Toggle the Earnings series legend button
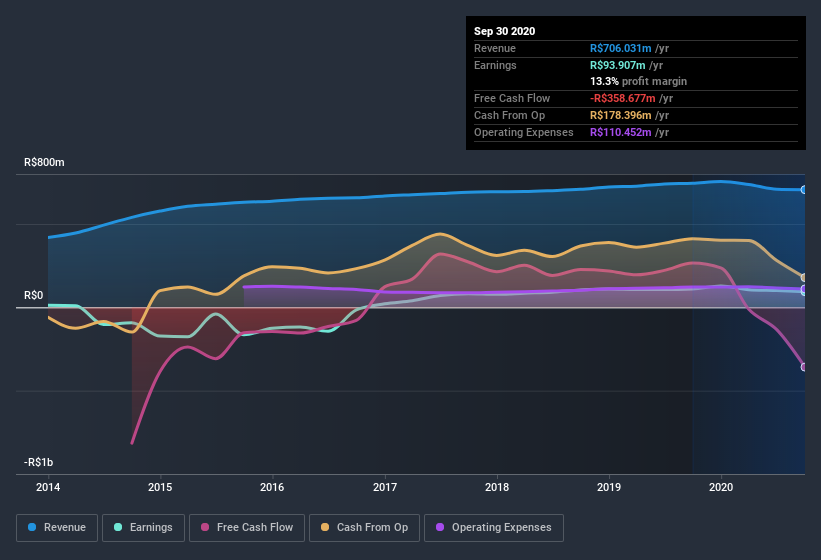Viewport: 821px width, 560px height. [x=143, y=528]
